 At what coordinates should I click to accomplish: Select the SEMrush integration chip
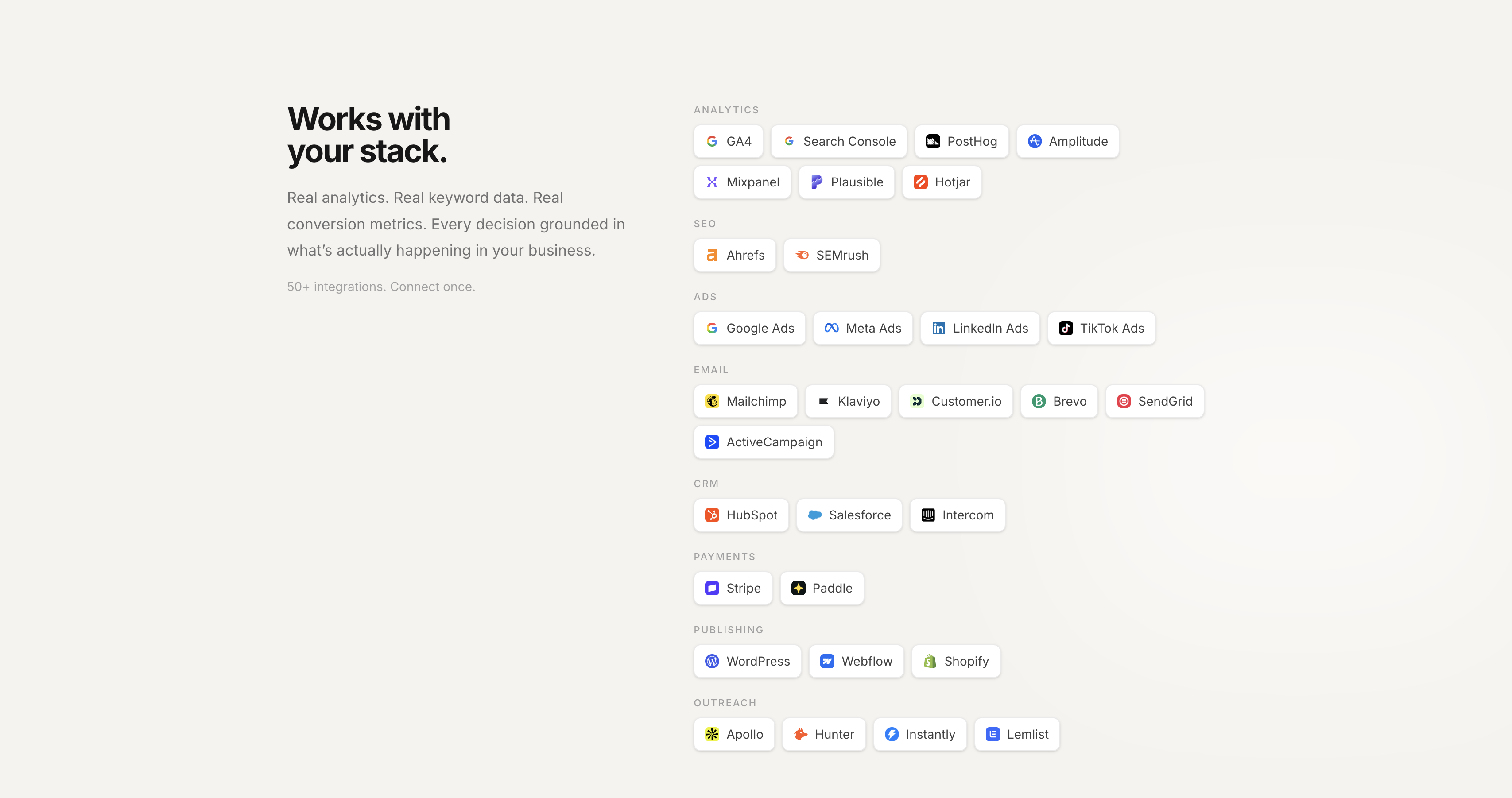click(x=831, y=255)
